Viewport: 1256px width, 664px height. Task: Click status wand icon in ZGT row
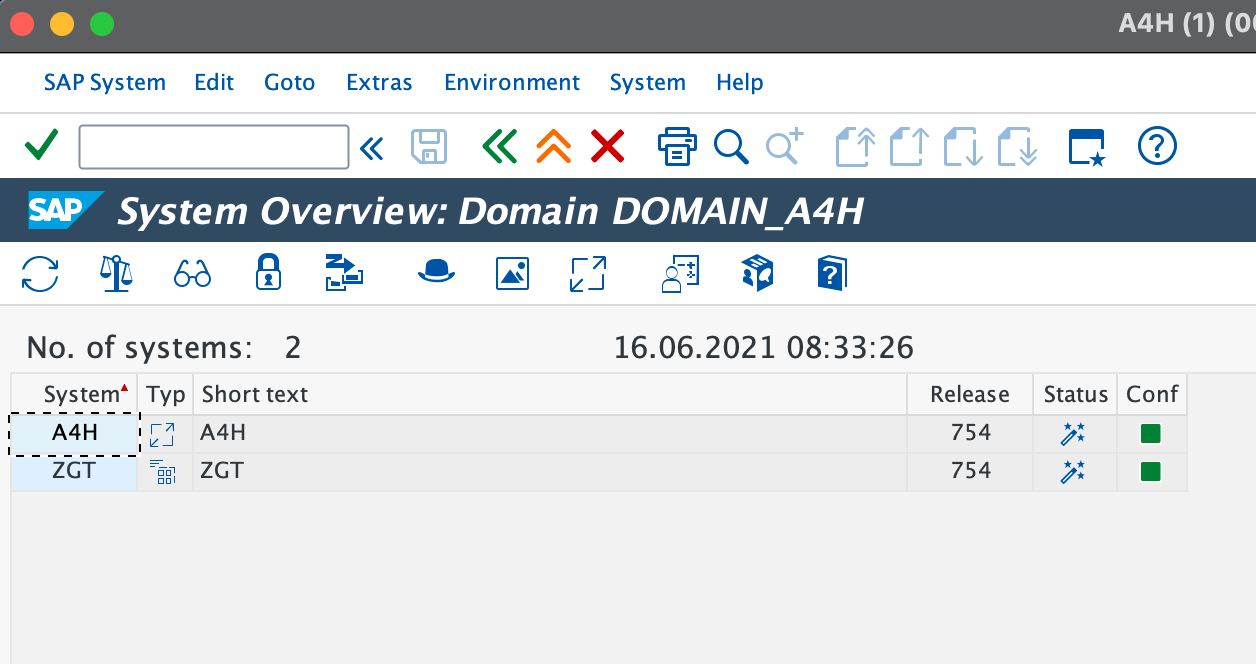[1073, 472]
